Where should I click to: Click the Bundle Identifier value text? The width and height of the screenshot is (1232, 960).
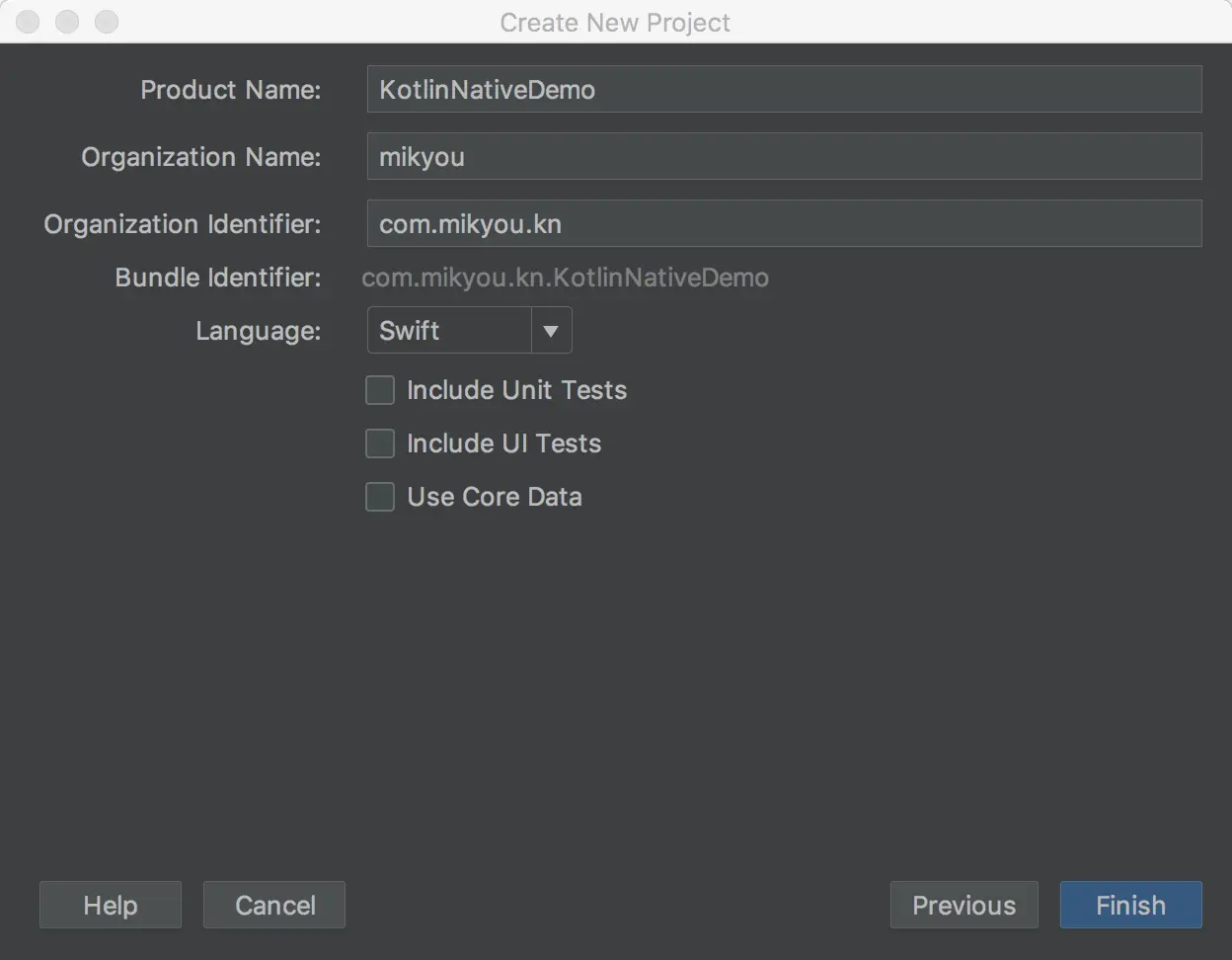565,278
